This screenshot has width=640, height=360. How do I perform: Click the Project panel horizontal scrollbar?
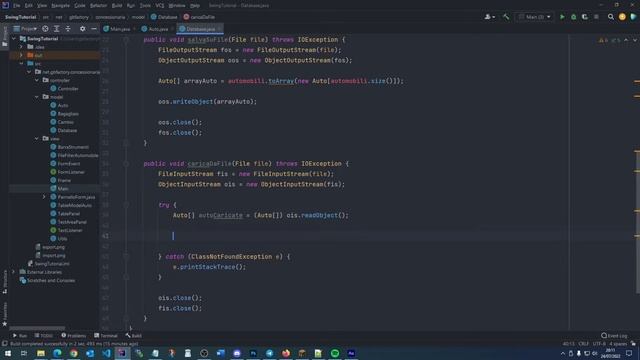(x=37, y=328)
